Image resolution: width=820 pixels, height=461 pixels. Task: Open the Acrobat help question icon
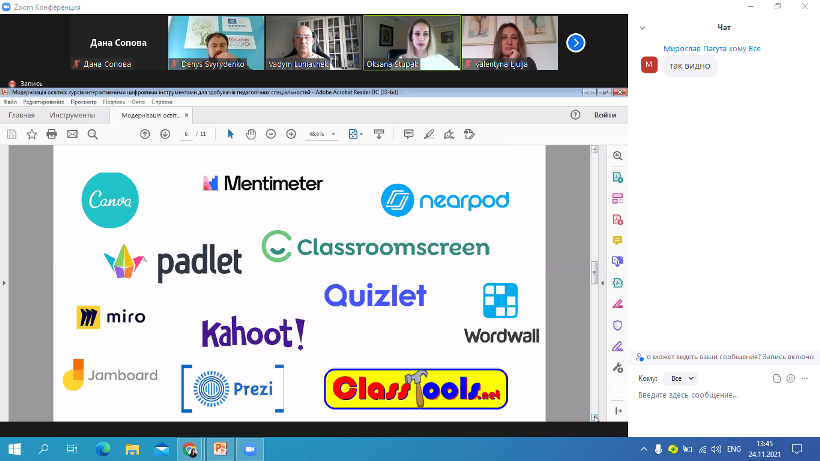point(575,115)
